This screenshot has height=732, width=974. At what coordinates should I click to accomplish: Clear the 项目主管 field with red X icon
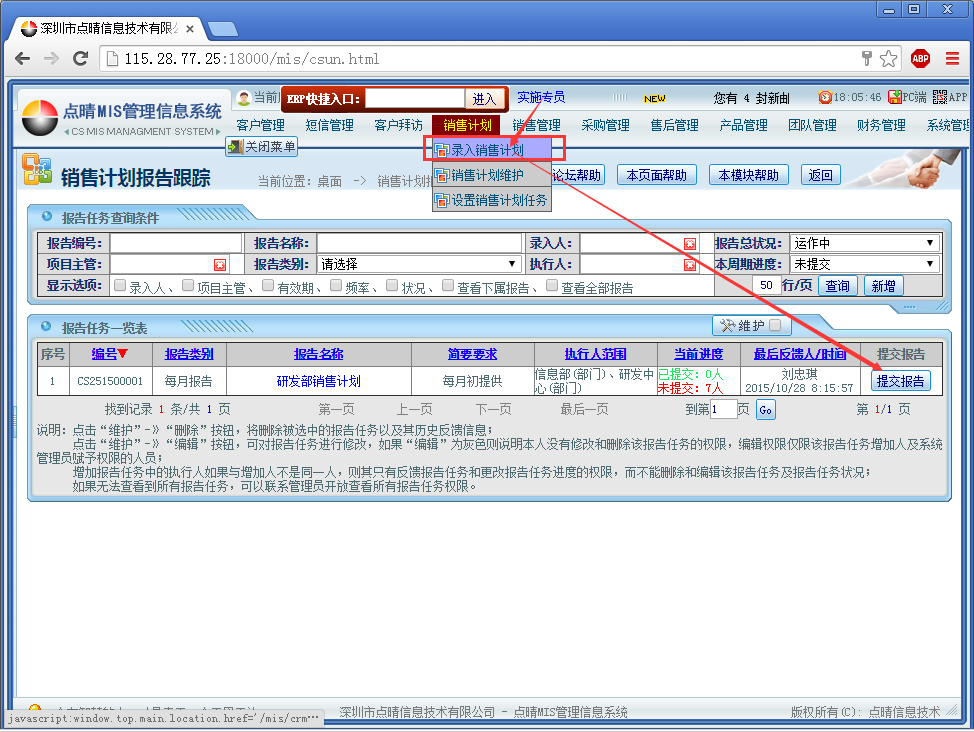point(220,265)
